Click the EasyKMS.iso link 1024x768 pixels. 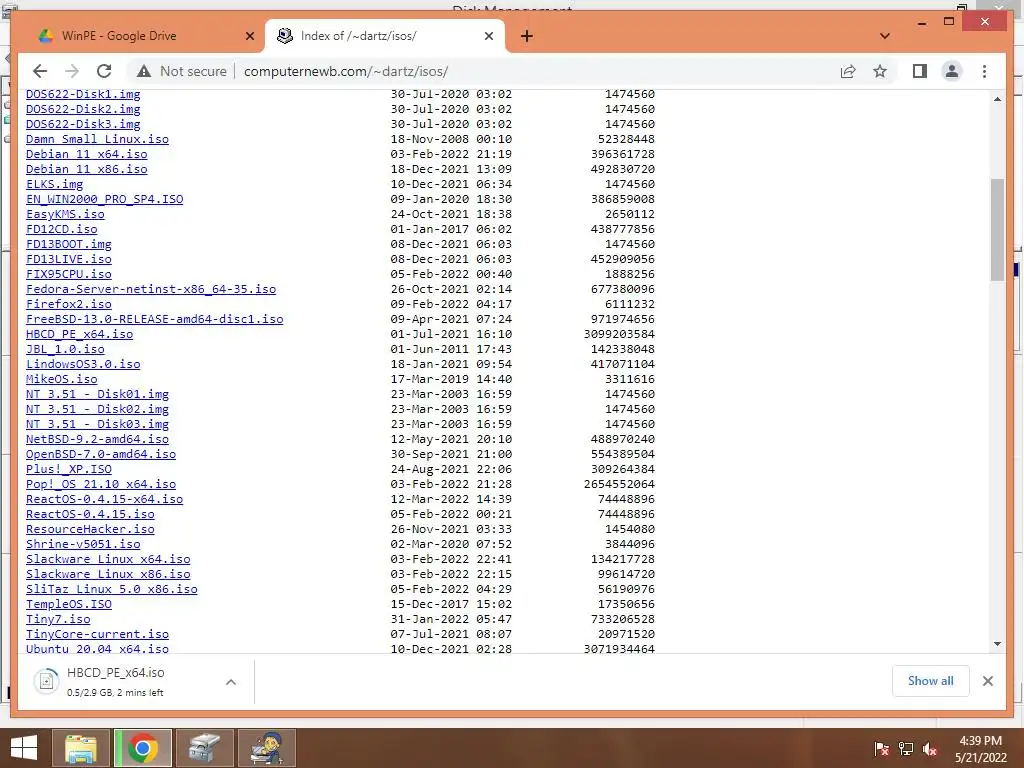(65, 214)
